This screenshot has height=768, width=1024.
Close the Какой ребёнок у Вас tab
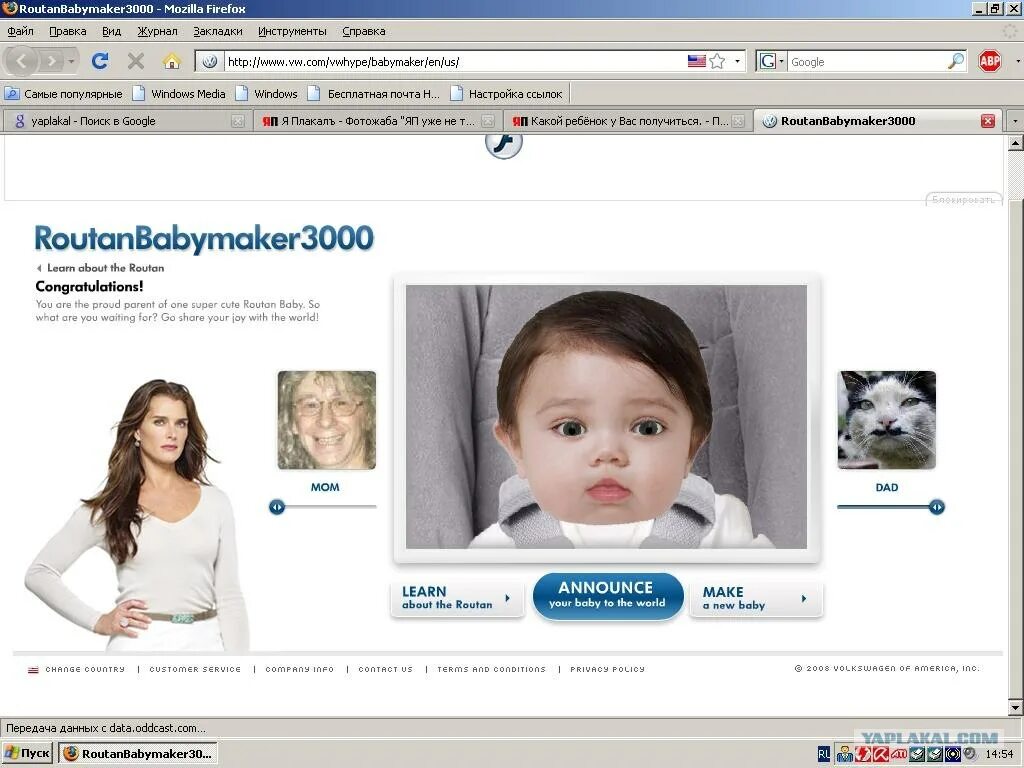(x=738, y=121)
